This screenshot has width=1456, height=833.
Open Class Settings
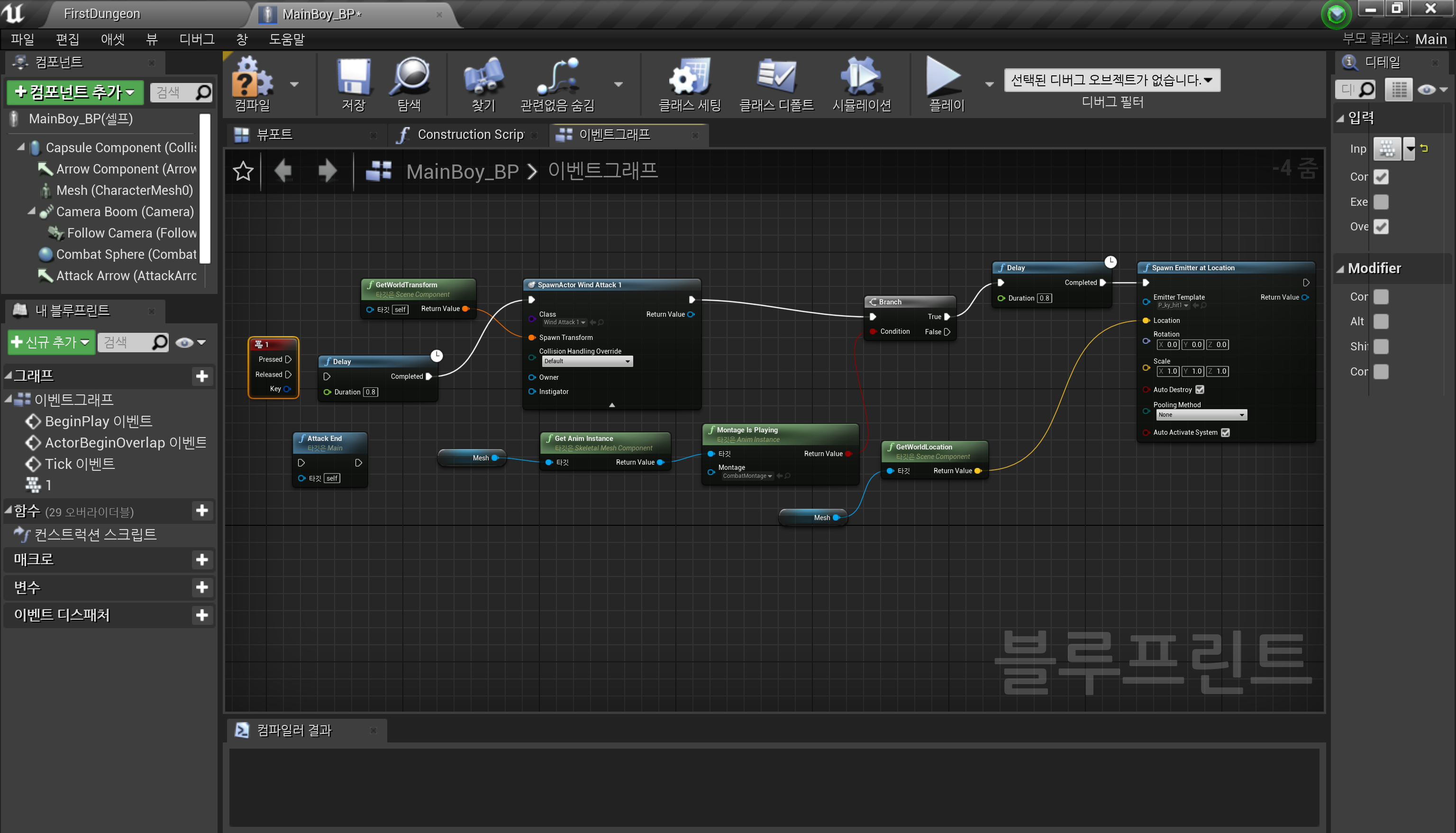click(x=690, y=84)
